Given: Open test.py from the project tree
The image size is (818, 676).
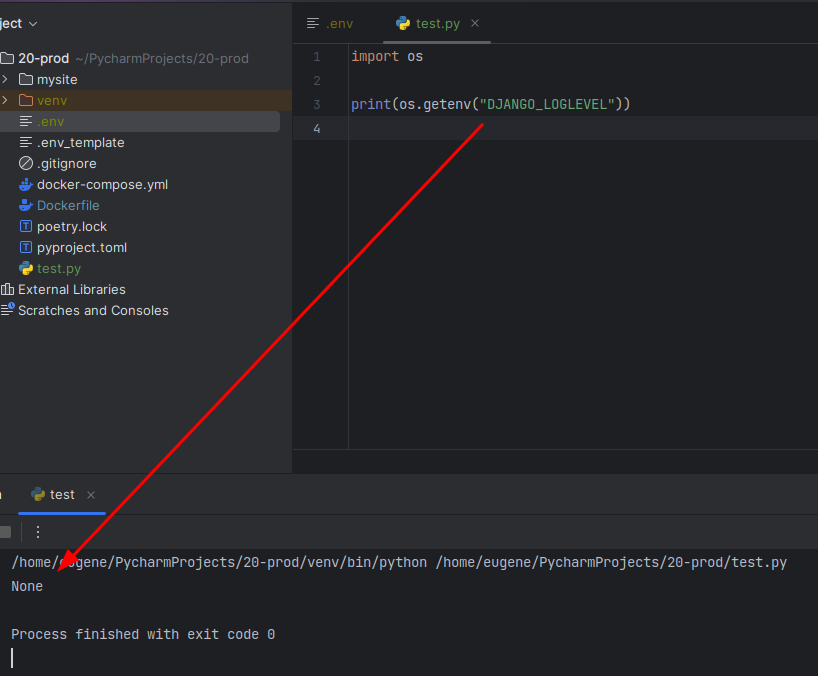Looking at the screenshot, I should point(59,269).
